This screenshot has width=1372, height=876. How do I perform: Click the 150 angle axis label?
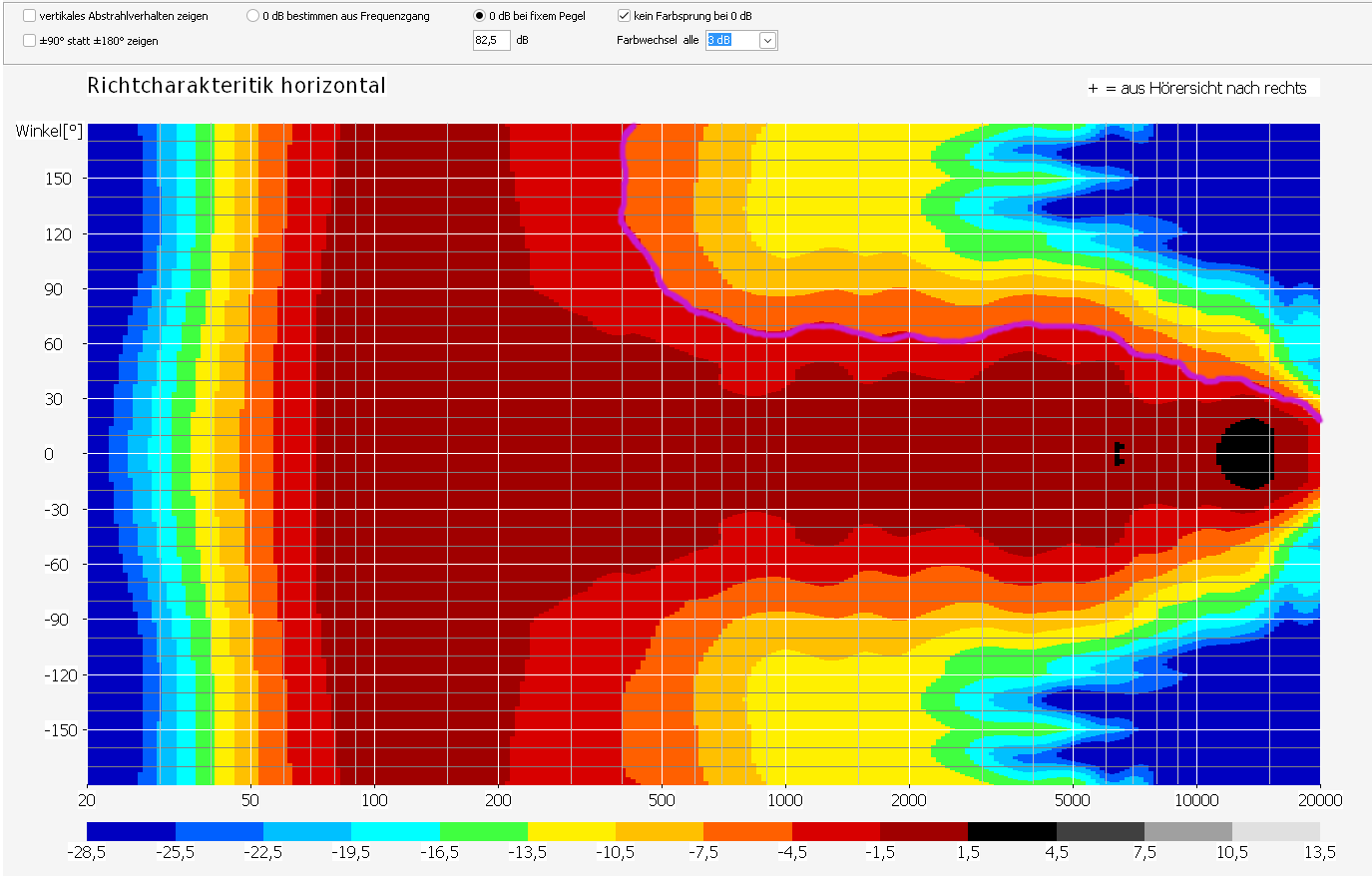pyautogui.click(x=58, y=179)
